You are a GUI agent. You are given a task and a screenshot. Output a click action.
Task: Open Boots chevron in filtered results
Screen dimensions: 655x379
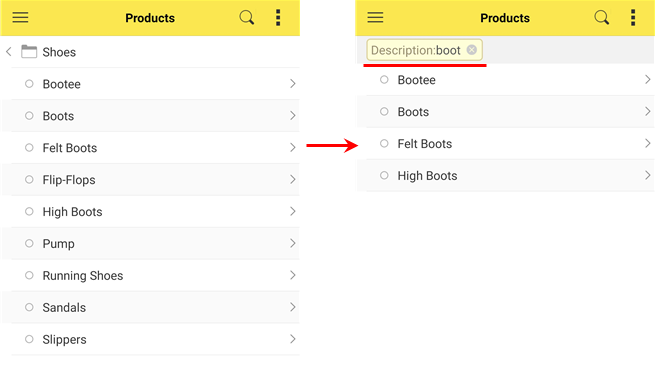tap(647, 112)
